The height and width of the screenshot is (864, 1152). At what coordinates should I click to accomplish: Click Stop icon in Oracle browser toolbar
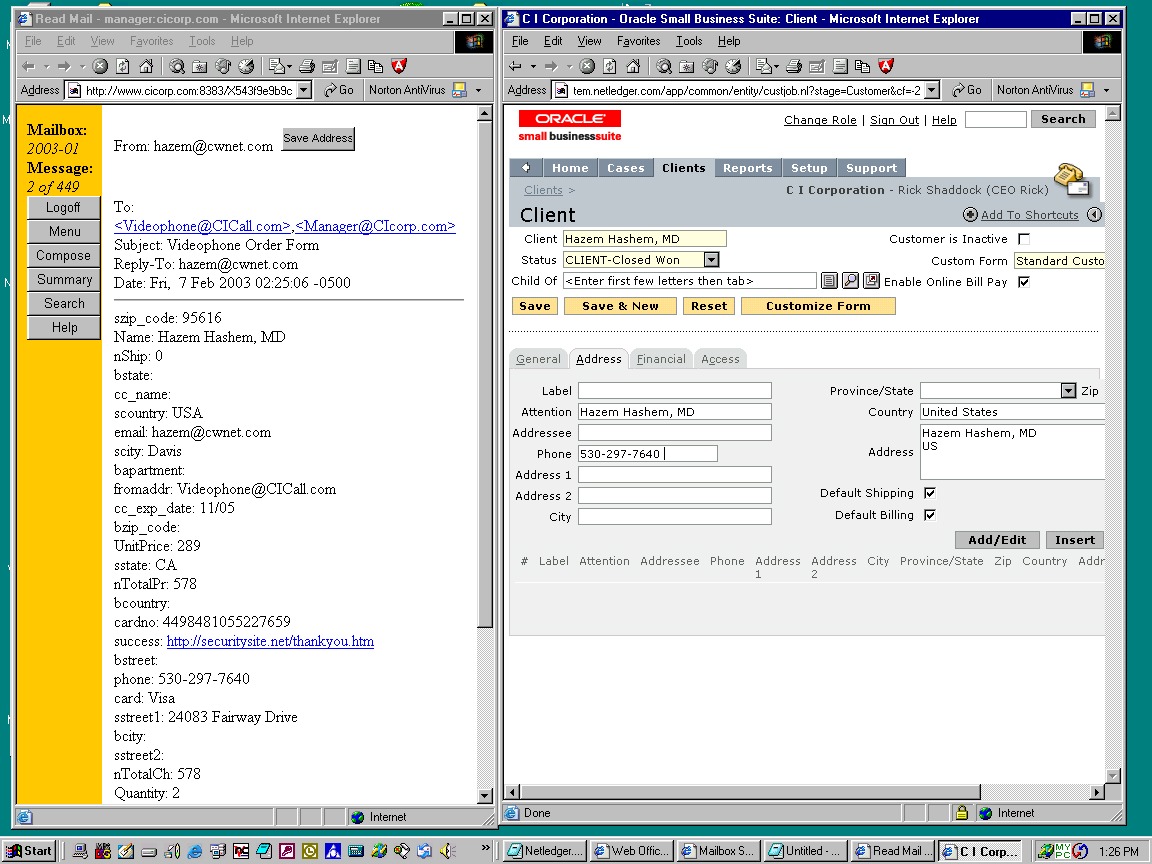point(587,66)
